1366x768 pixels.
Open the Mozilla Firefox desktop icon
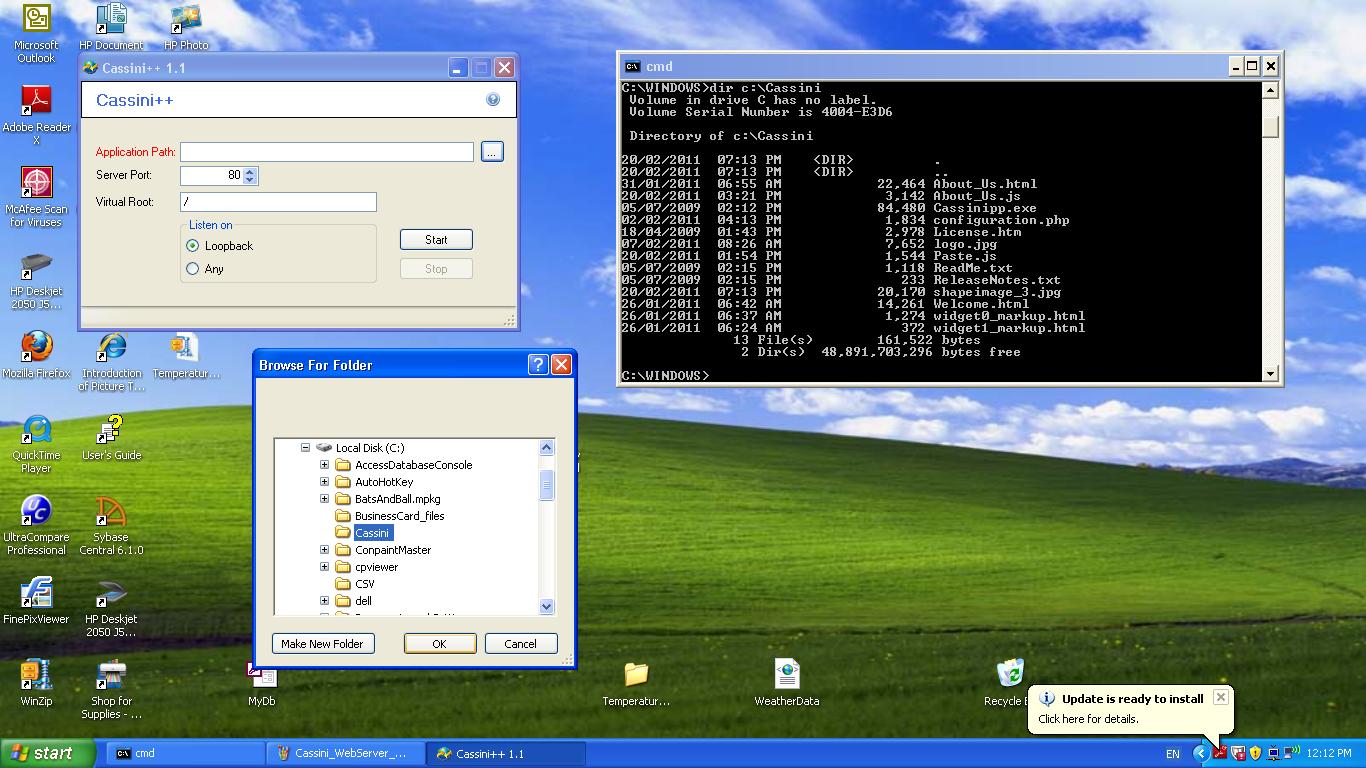37,347
